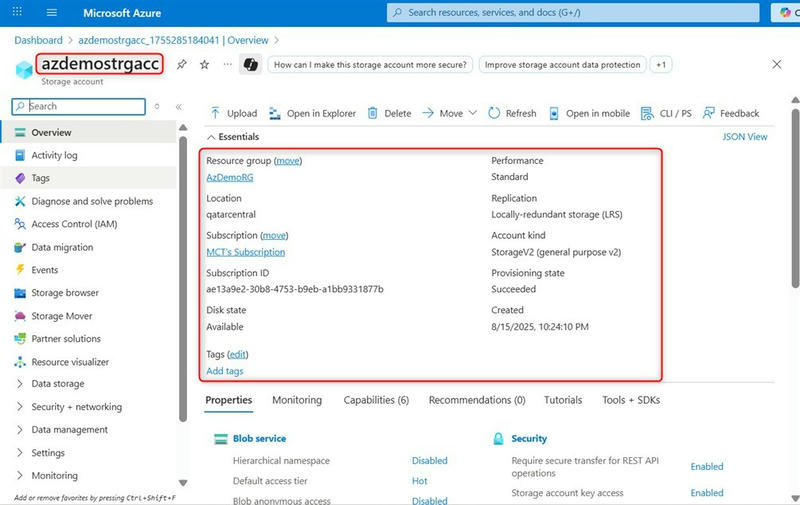Switch to Monitoring tab
The width and height of the screenshot is (800, 505).
click(297, 400)
